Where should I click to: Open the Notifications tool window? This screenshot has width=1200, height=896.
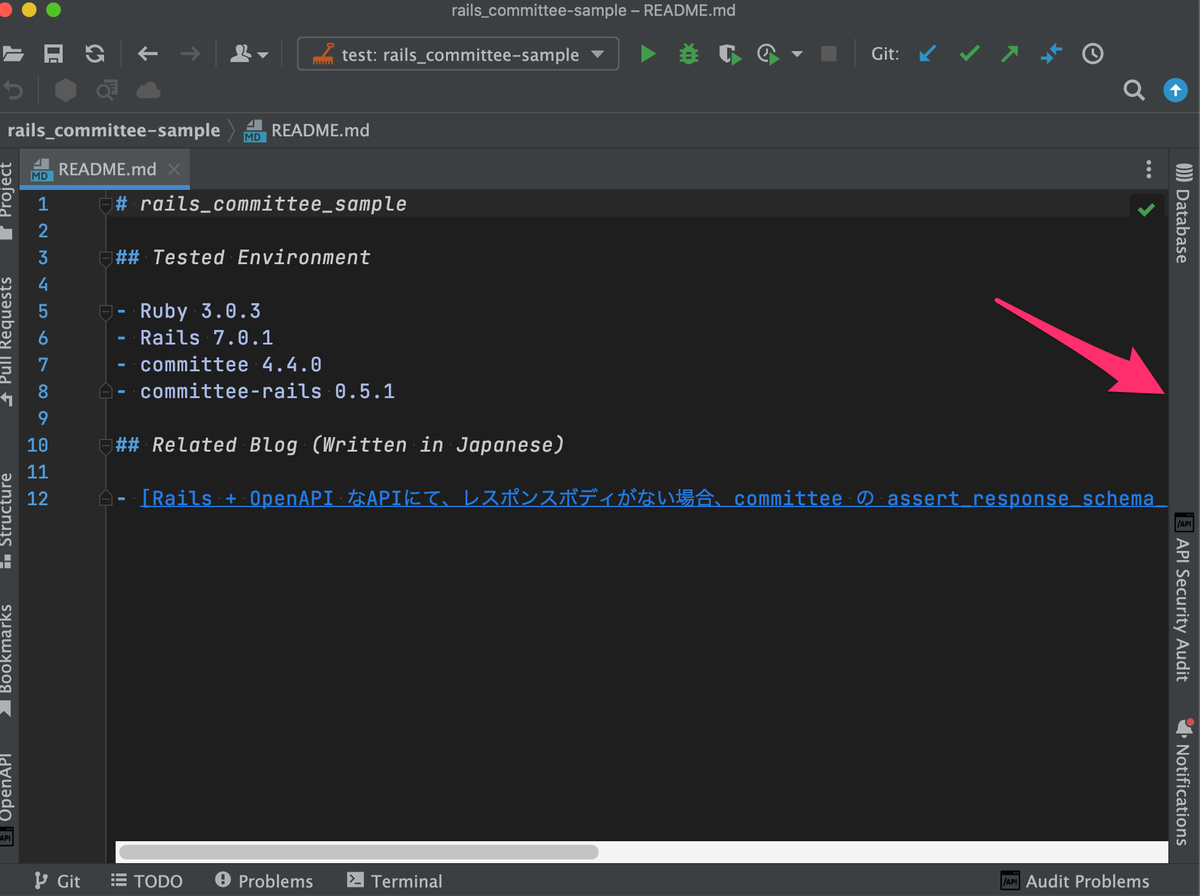pyautogui.click(x=1184, y=781)
